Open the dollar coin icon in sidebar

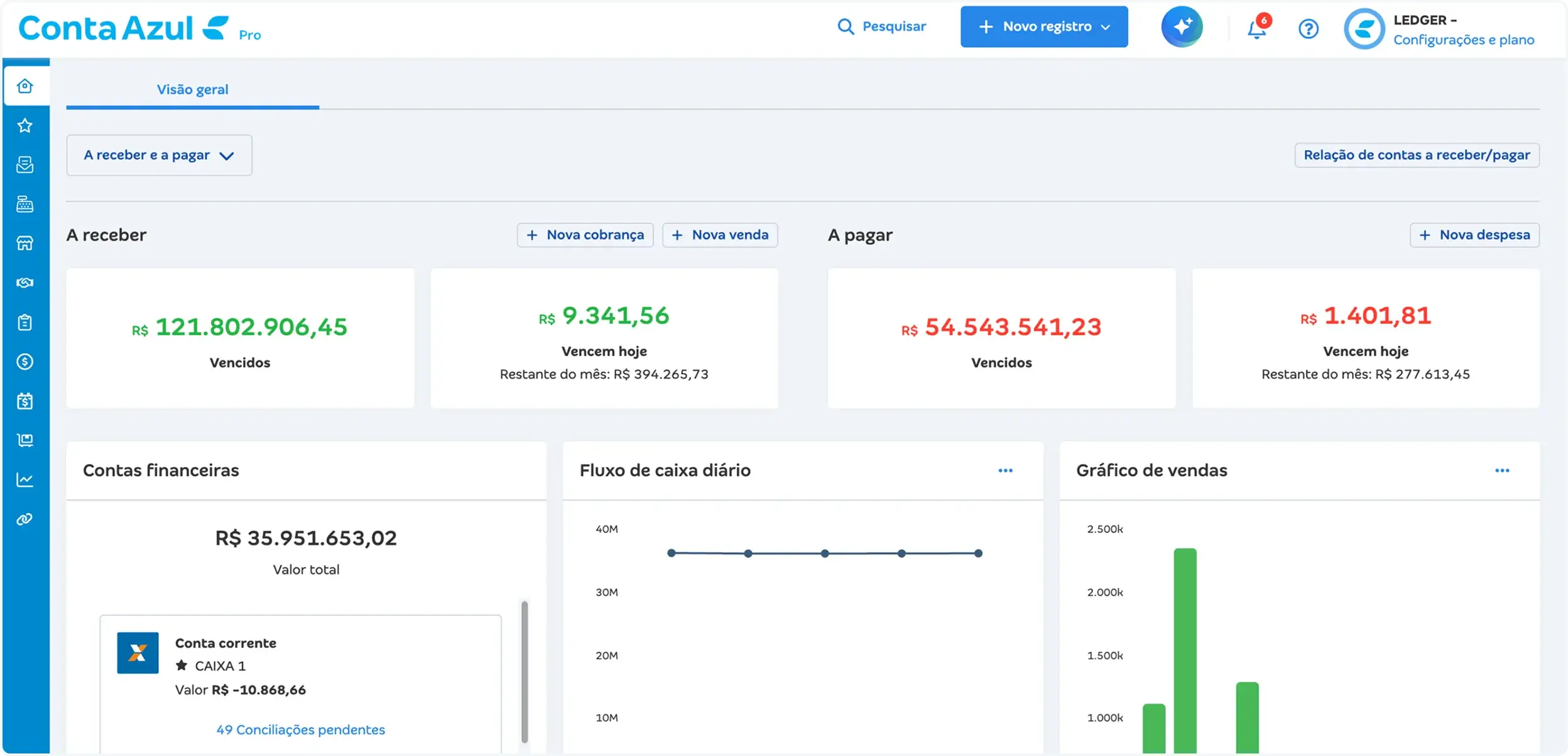25,362
